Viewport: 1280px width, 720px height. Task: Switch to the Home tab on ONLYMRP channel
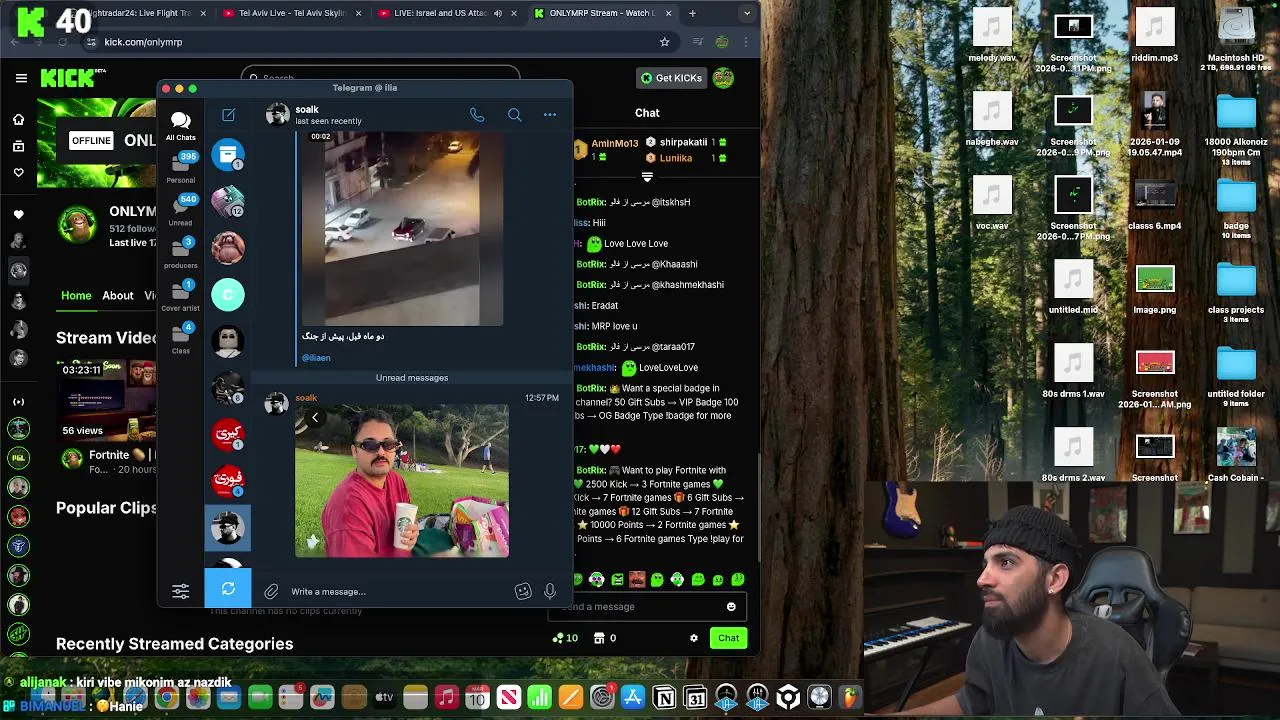point(76,296)
